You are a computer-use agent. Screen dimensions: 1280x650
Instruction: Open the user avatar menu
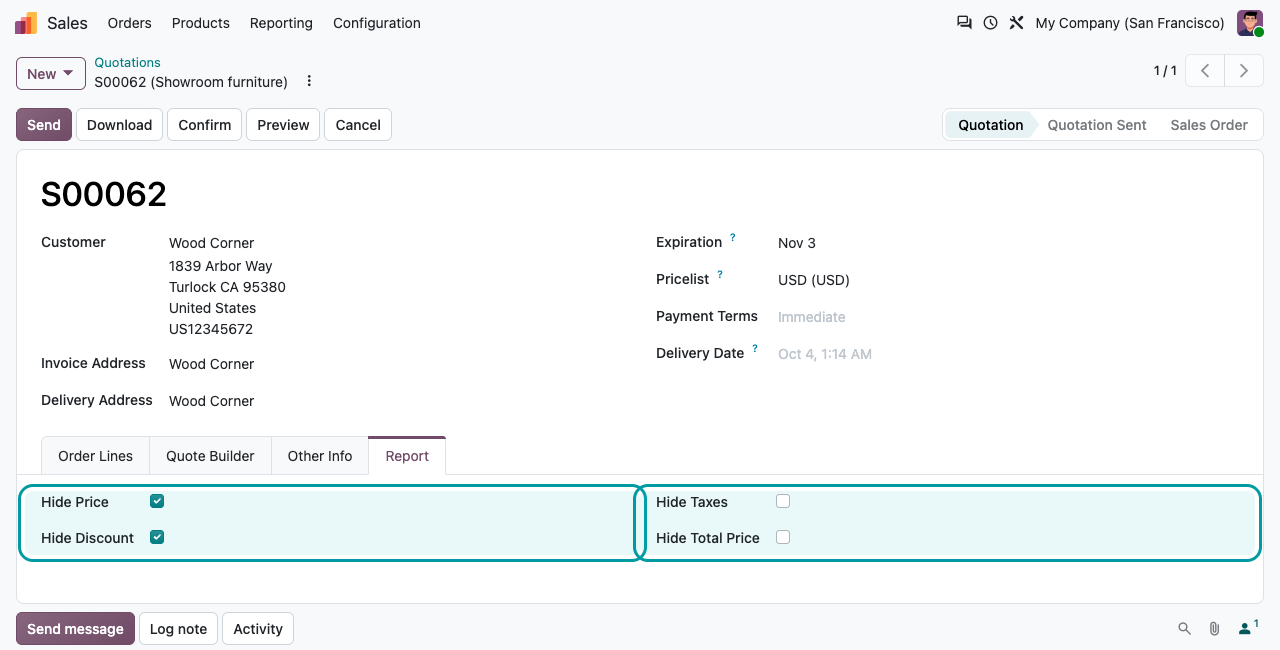[x=1250, y=23]
